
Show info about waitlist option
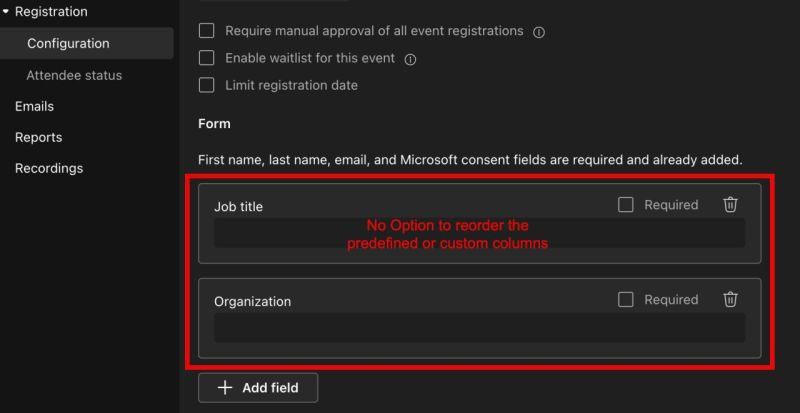(x=410, y=59)
